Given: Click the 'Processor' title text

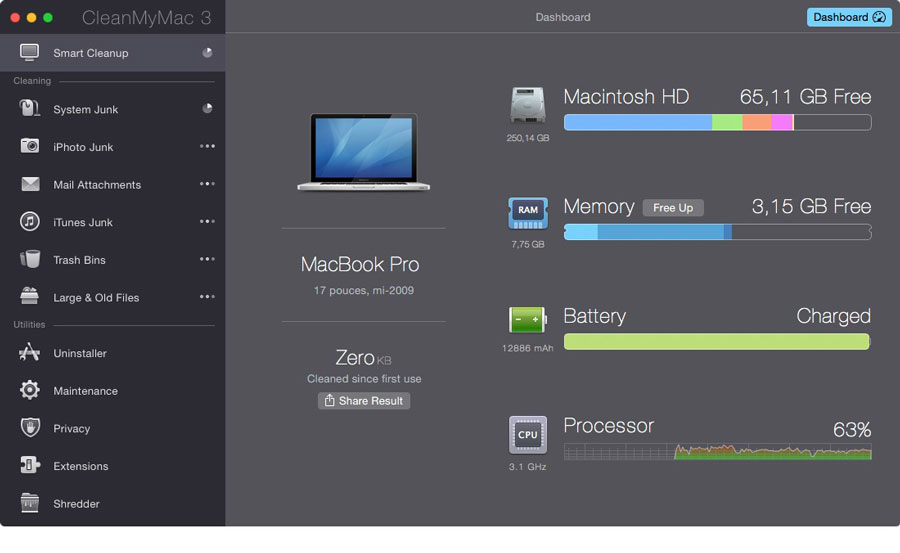Looking at the screenshot, I should pos(608,426).
